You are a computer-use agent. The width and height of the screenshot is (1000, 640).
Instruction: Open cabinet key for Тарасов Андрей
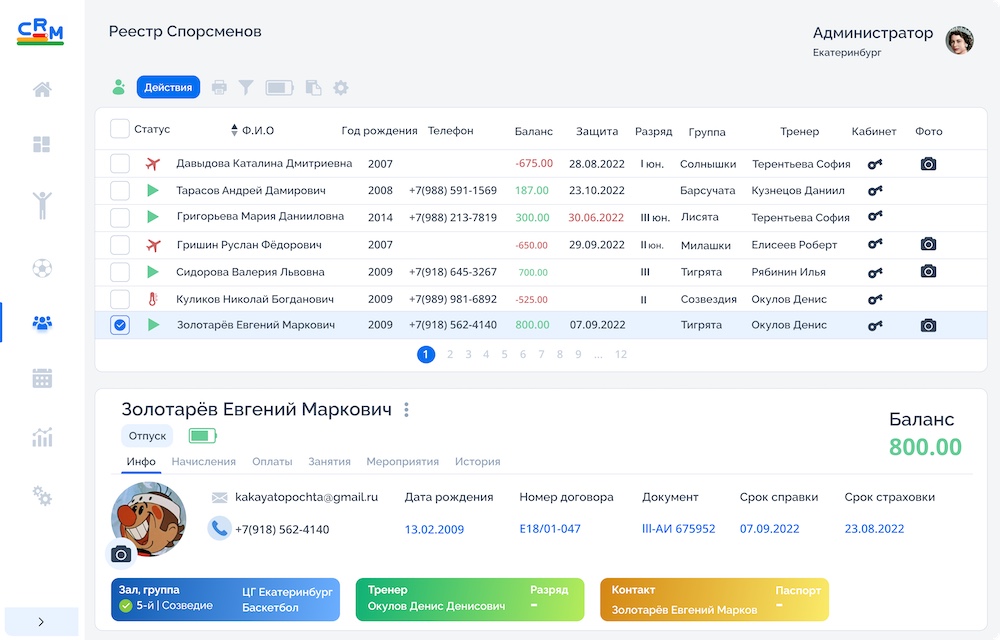tap(875, 190)
